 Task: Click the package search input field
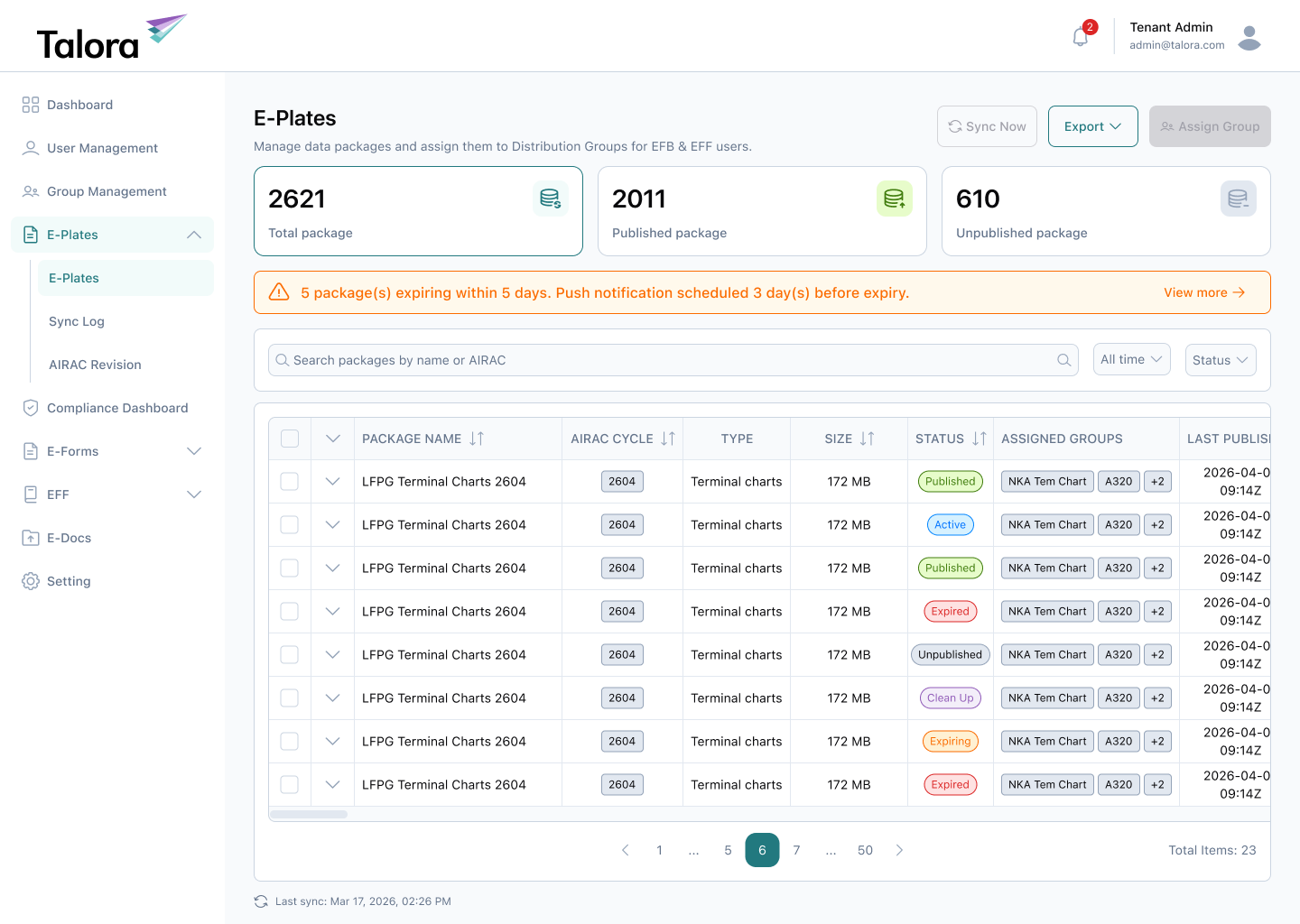point(673,360)
